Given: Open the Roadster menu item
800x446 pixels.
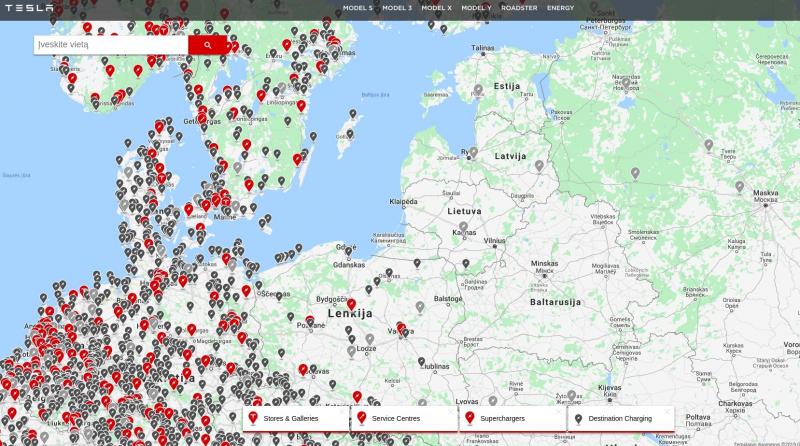Looking at the screenshot, I should (519, 8).
